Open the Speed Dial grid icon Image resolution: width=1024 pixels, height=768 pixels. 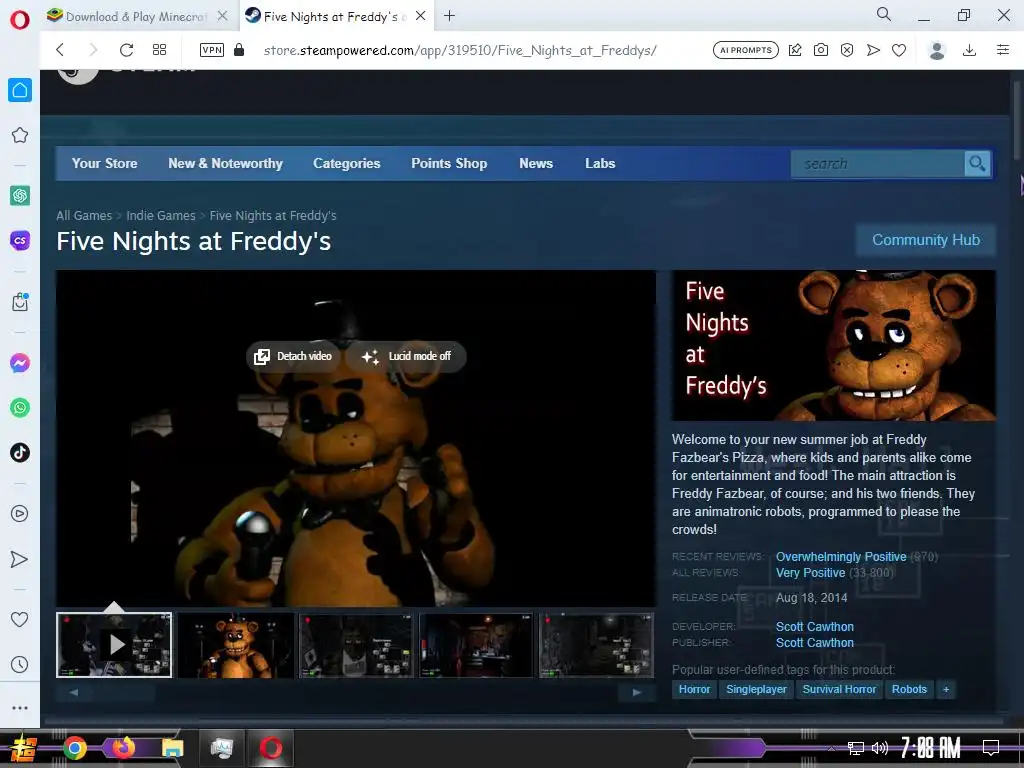click(x=159, y=50)
